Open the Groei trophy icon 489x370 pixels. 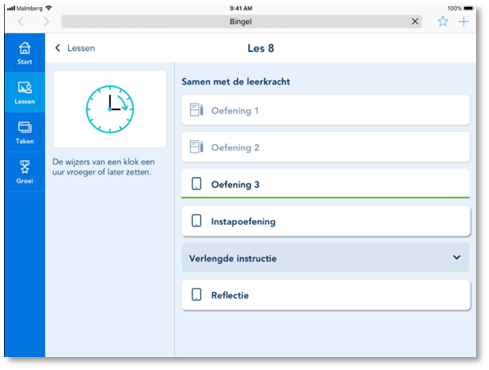point(25,167)
